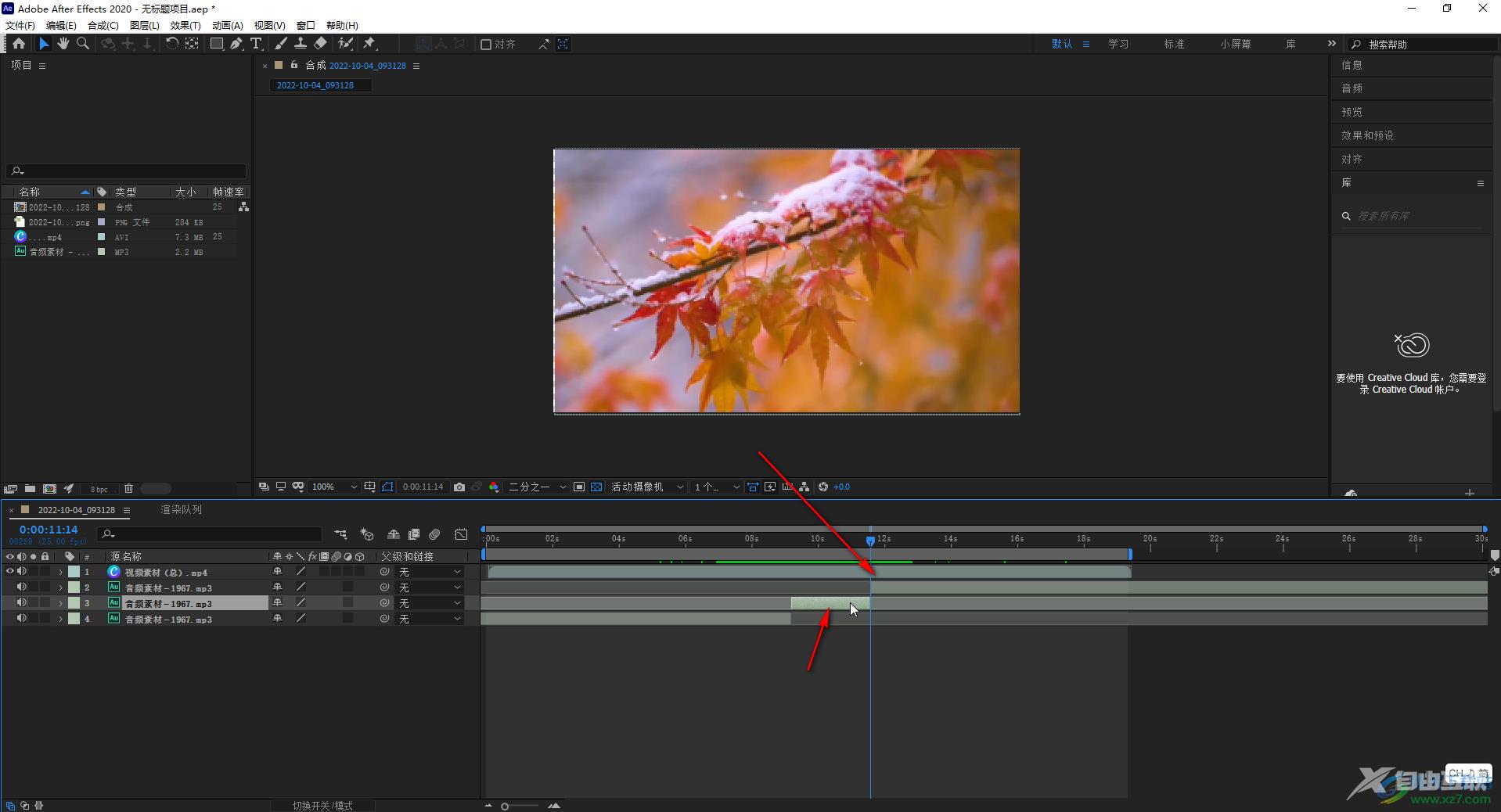Click the Home icon in the toolbar

pyautogui.click(x=19, y=44)
